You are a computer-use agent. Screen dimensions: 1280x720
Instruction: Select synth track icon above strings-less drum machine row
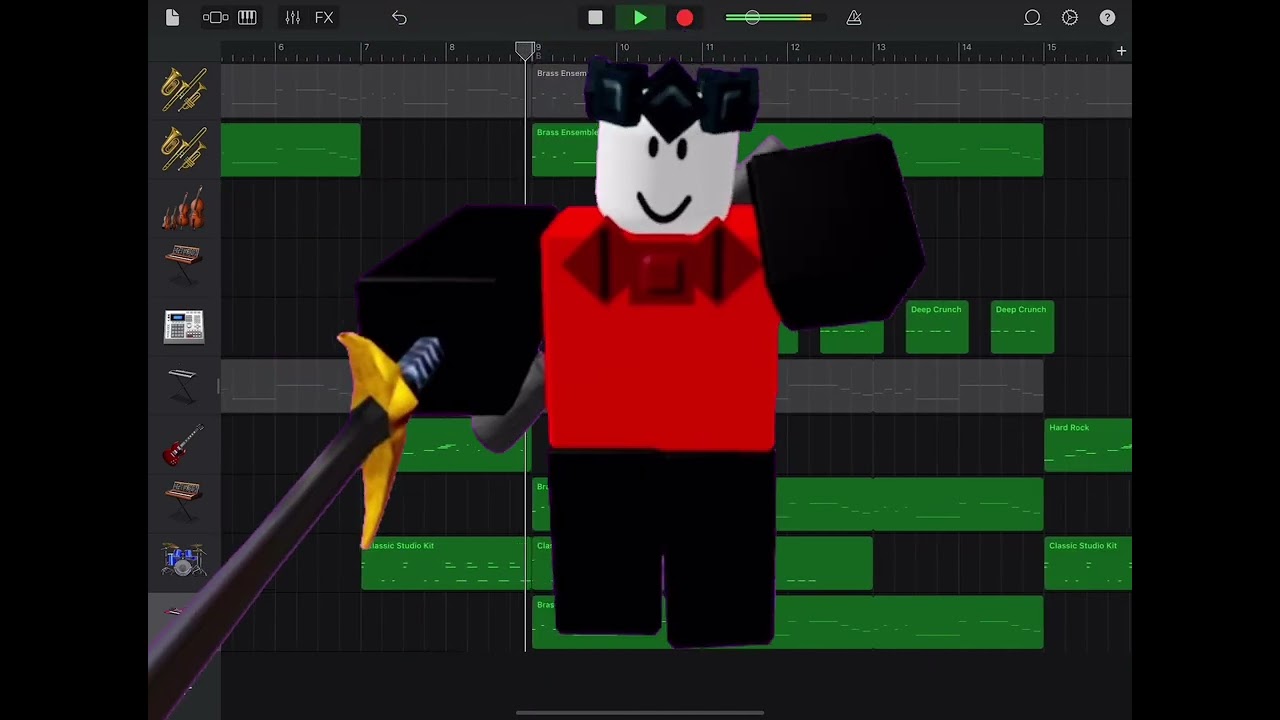[184, 267]
